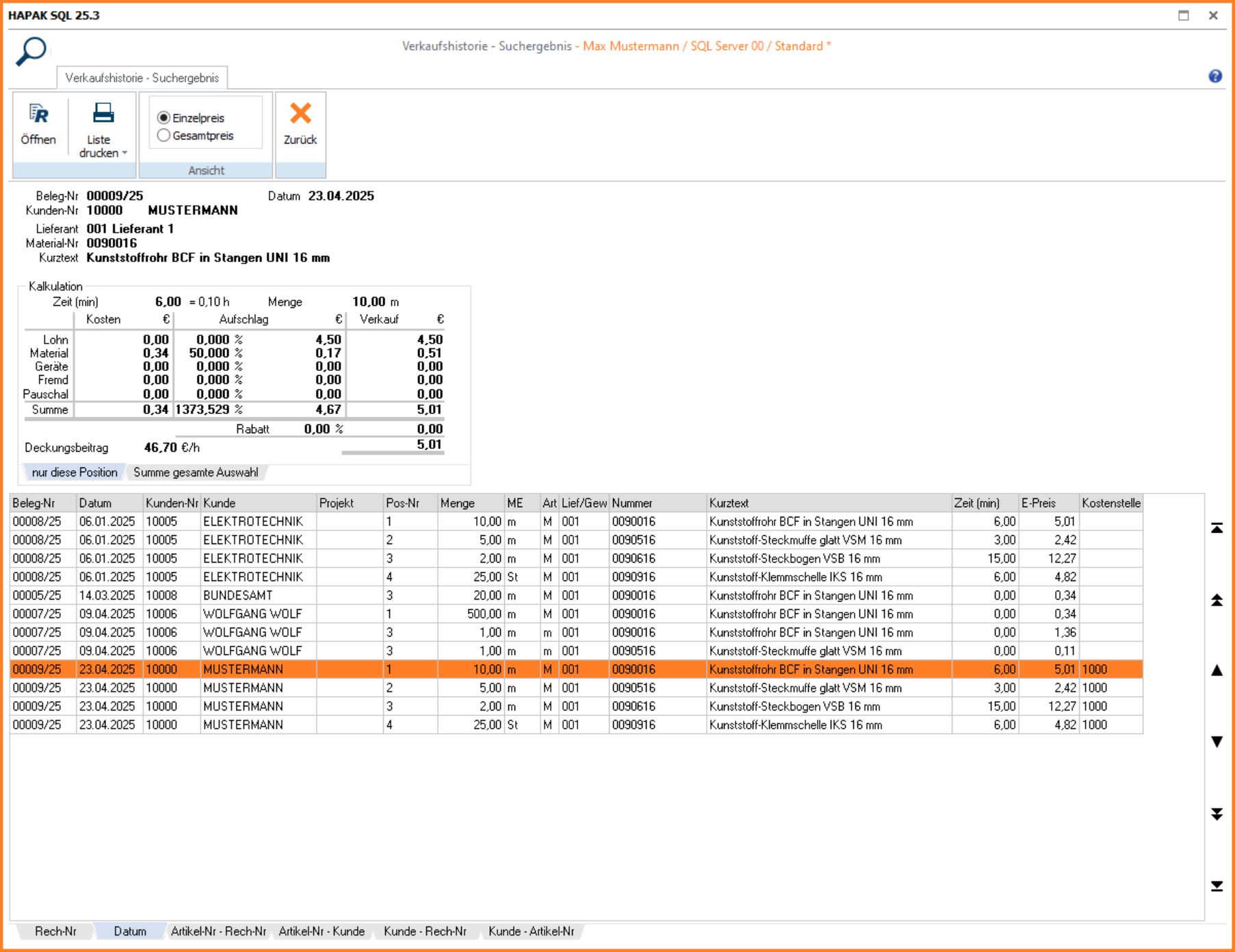Switch to Artikel-Nr - Kunde sort tab

tap(322, 931)
